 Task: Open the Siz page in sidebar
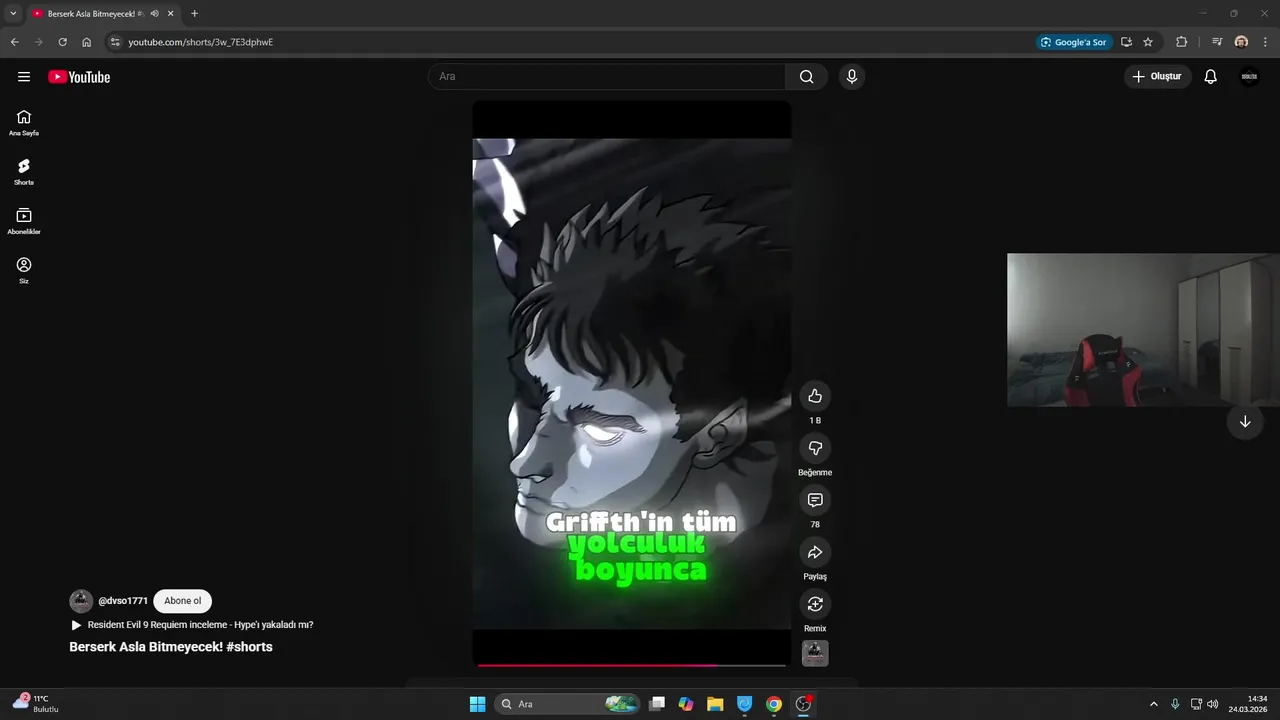coord(24,270)
